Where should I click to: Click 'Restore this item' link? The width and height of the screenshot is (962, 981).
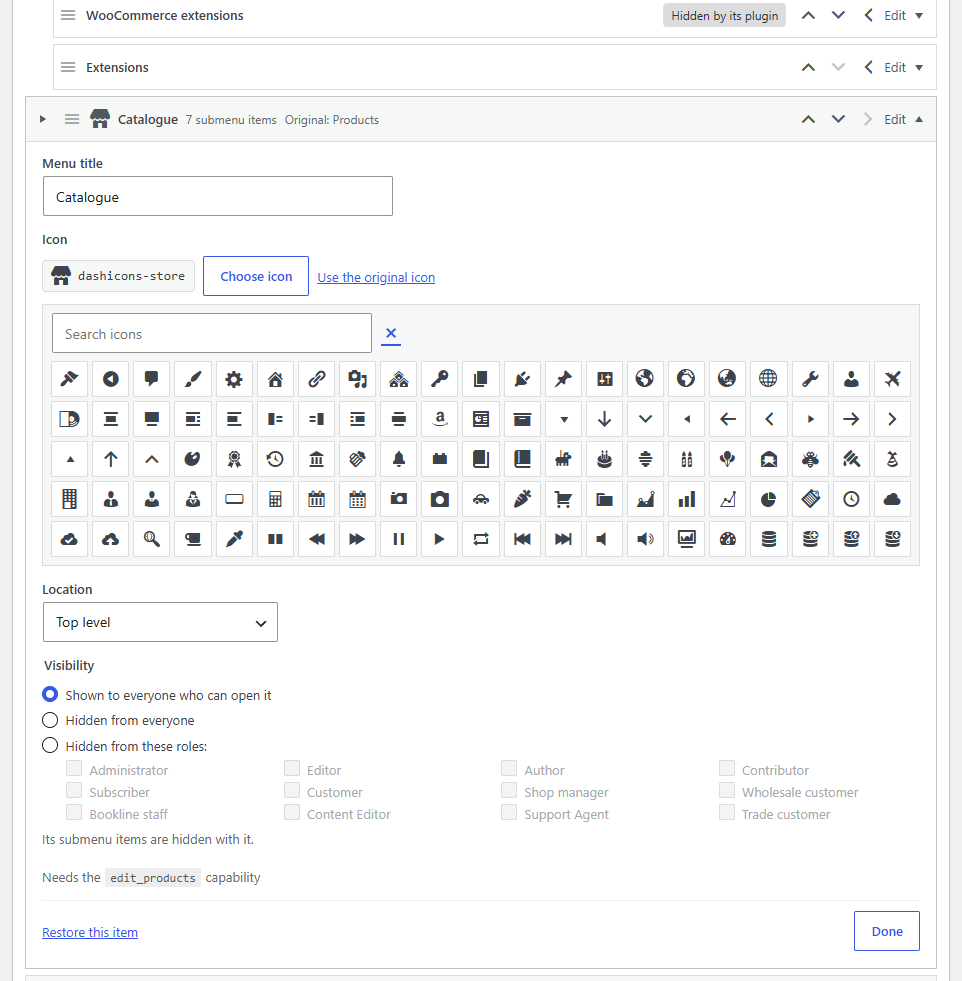click(x=90, y=932)
